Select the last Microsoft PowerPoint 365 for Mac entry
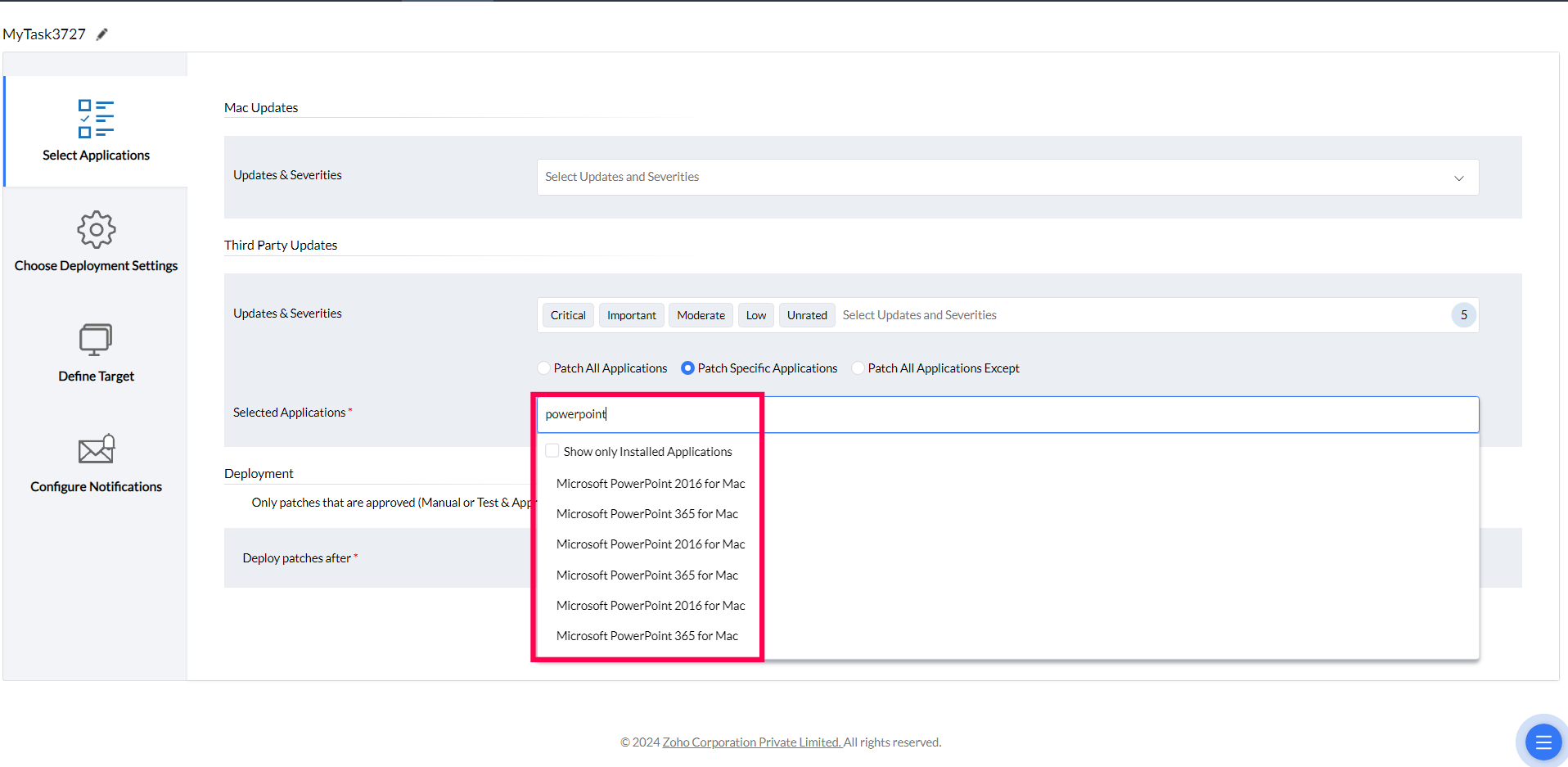The image size is (1568, 767). click(647, 636)
